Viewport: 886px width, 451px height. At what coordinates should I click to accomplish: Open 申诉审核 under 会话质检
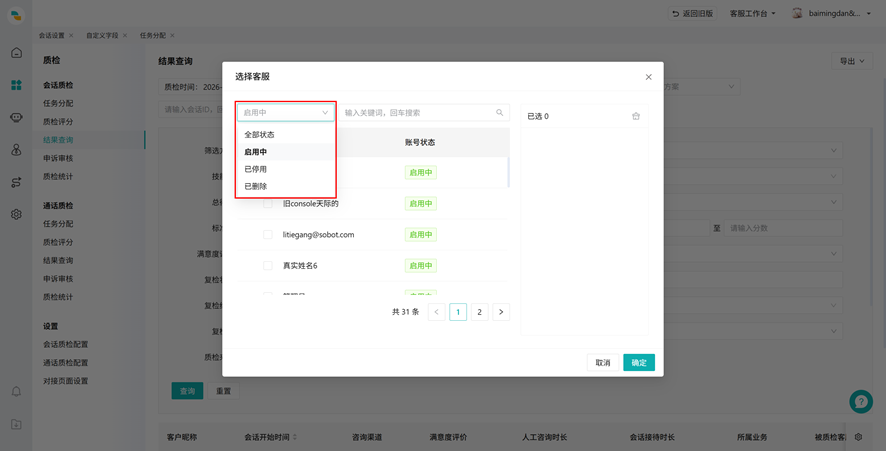pyautogui.click(x=58, y=158)
